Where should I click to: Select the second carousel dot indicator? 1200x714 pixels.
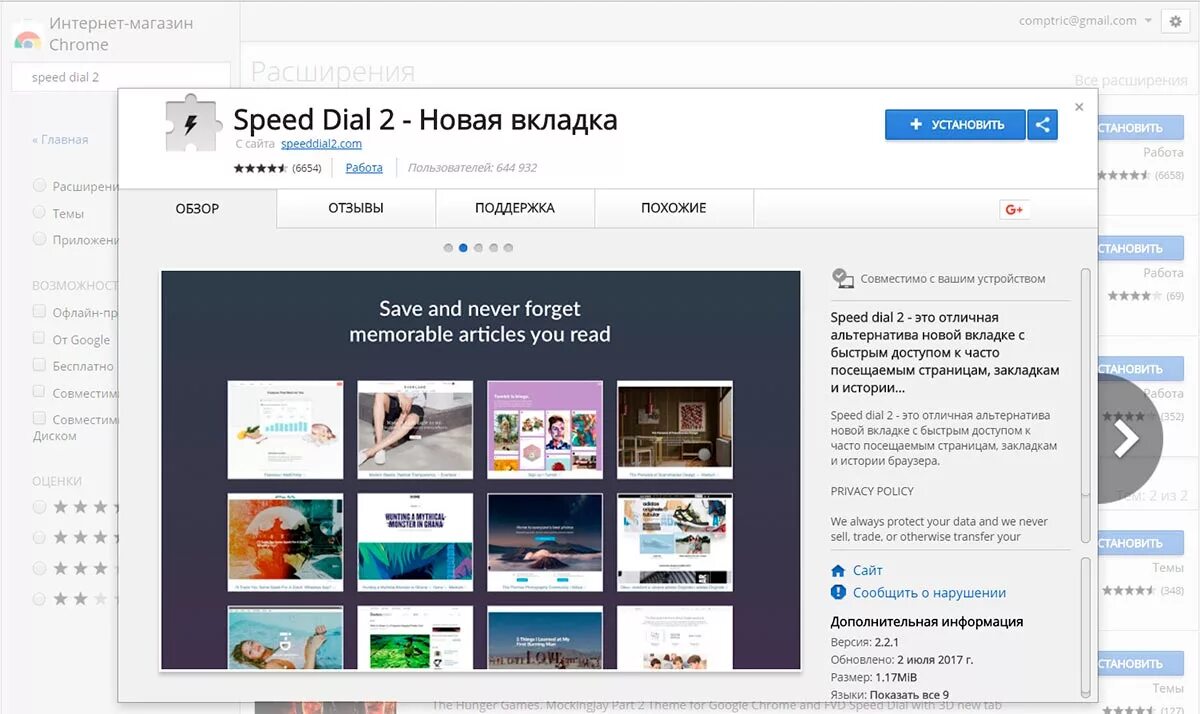463,247
